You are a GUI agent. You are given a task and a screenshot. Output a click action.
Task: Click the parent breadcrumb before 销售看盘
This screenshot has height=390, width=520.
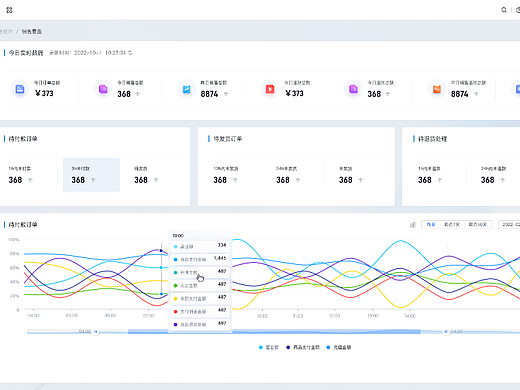coord(6,31)
